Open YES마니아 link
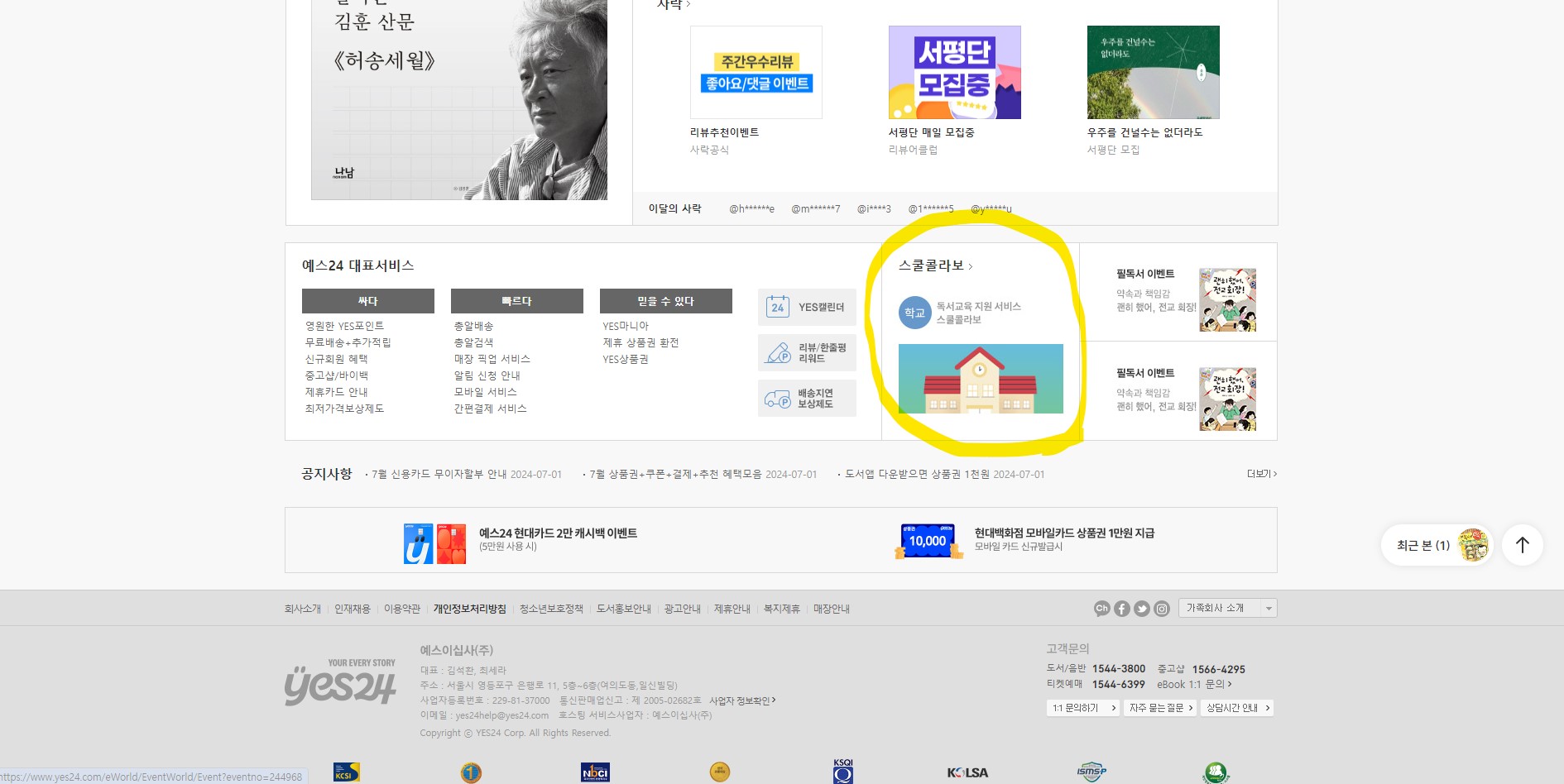 (x=626, y=326)
